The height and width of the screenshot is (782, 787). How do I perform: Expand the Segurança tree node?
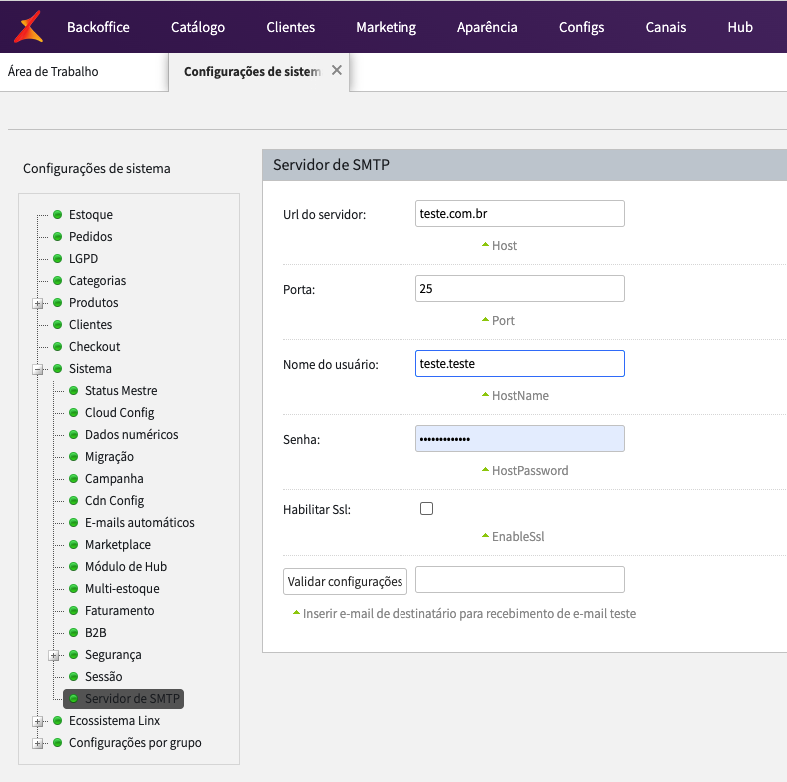coord(54,656)
